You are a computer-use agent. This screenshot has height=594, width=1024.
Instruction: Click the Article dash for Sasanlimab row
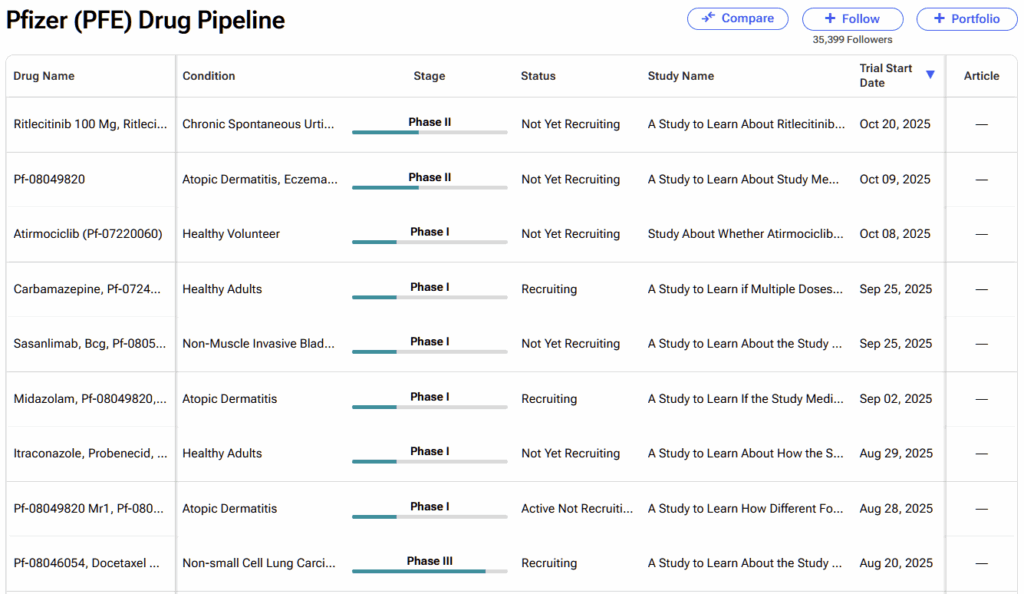coord(981,344)
